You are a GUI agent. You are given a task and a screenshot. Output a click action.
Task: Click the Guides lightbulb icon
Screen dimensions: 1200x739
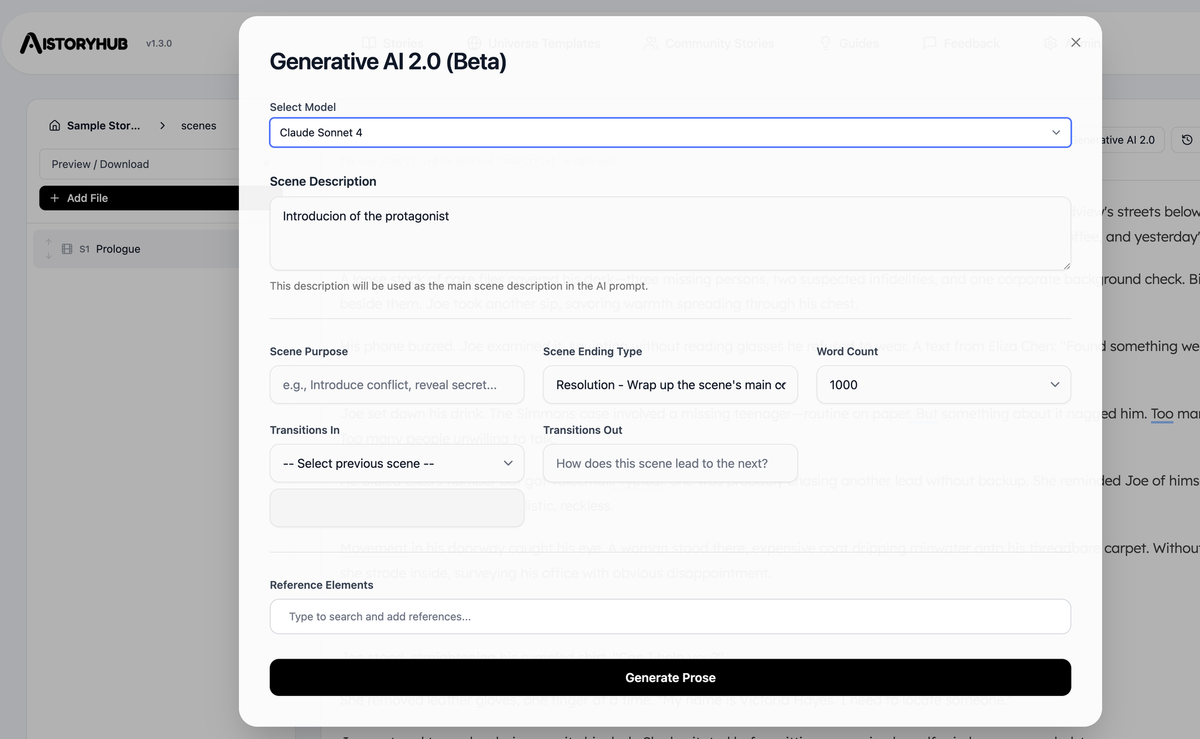click(824, 43)
